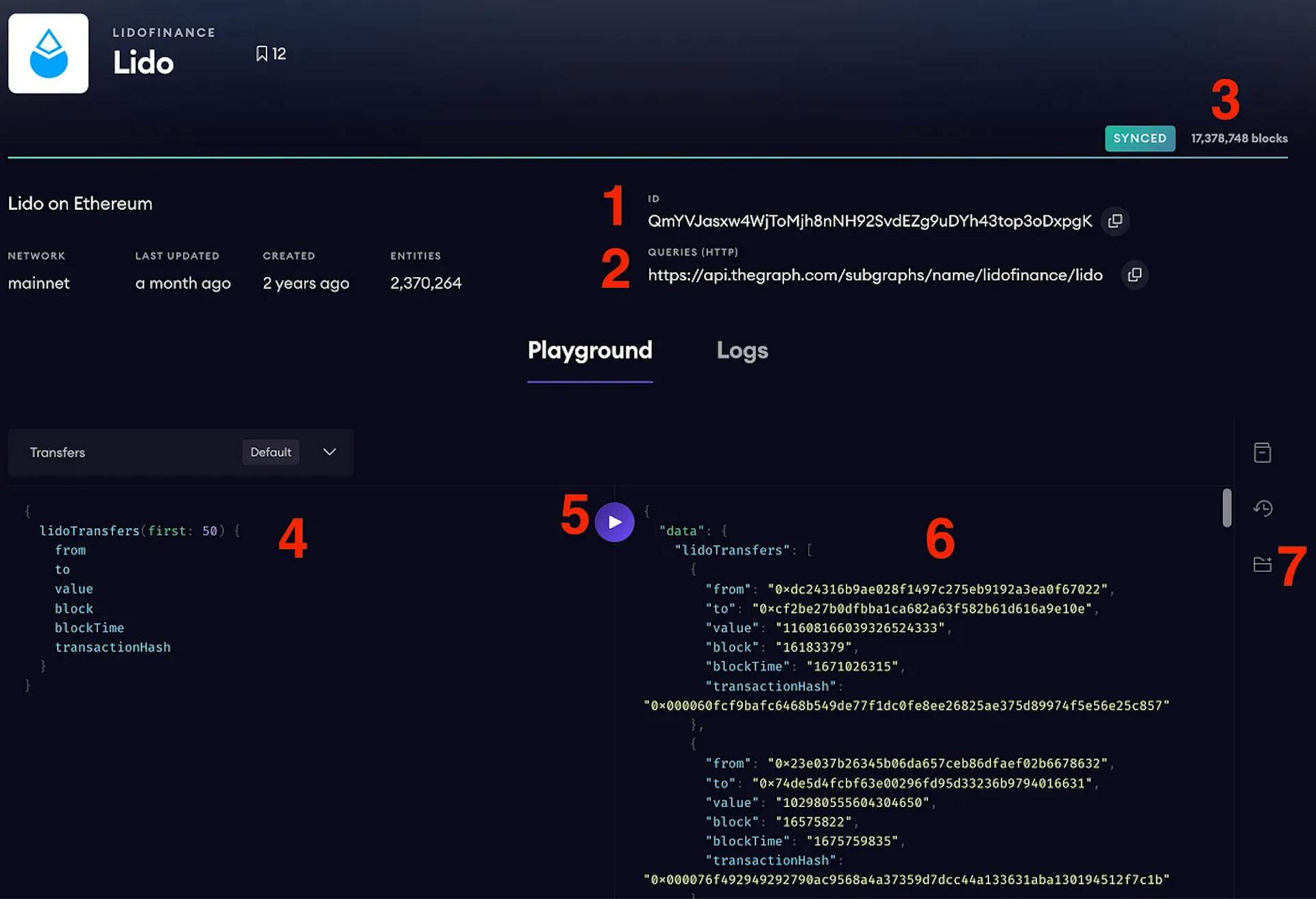This screenshot has height=899, width=1316.
Task: Open the version chevron next to Default
Action: (x=329, y=452)
